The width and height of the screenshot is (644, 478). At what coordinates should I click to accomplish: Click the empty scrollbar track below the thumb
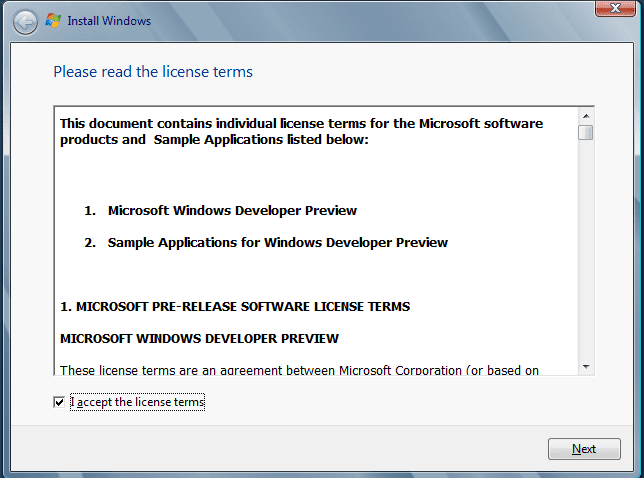586,250
